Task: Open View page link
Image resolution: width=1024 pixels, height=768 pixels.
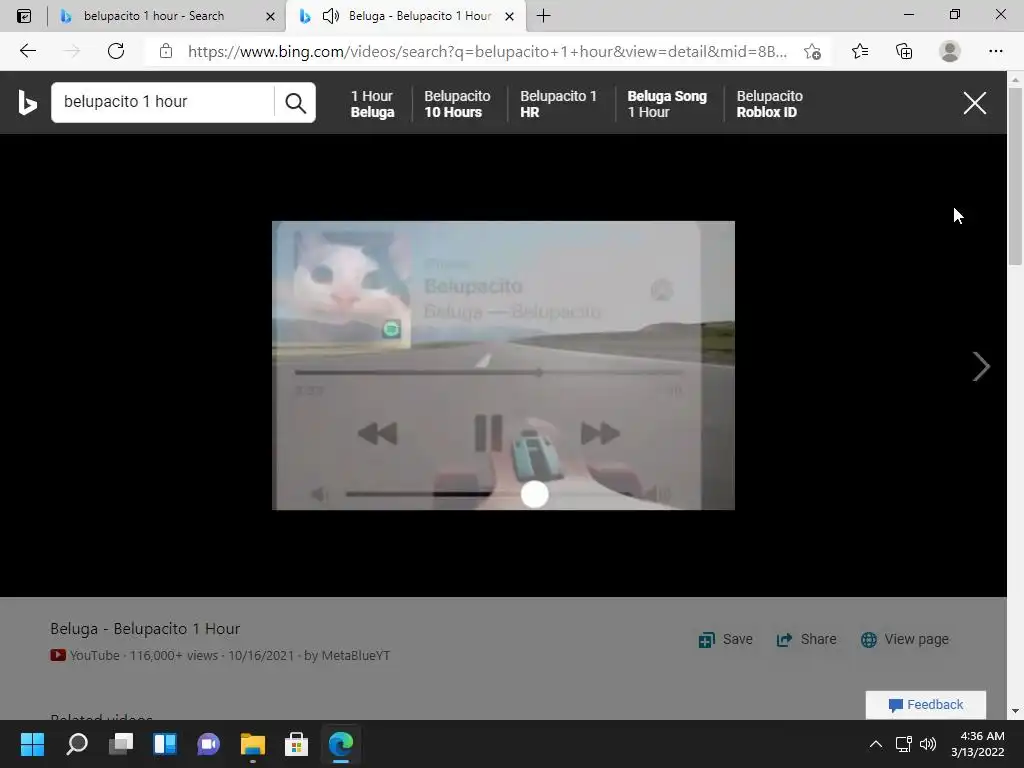Action: pyautogui.click(x=905, y=639)
